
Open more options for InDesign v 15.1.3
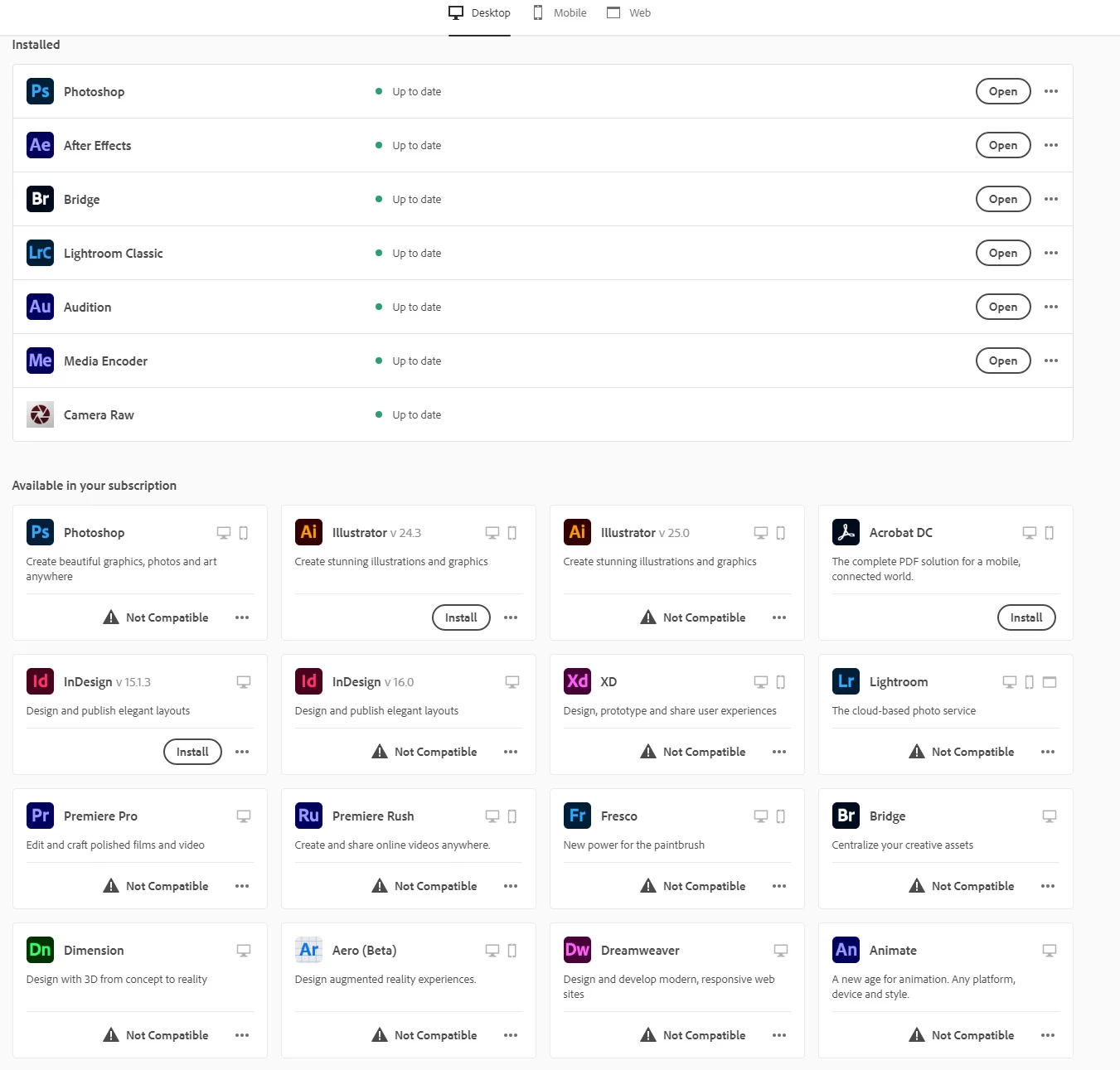click(242, 752)
